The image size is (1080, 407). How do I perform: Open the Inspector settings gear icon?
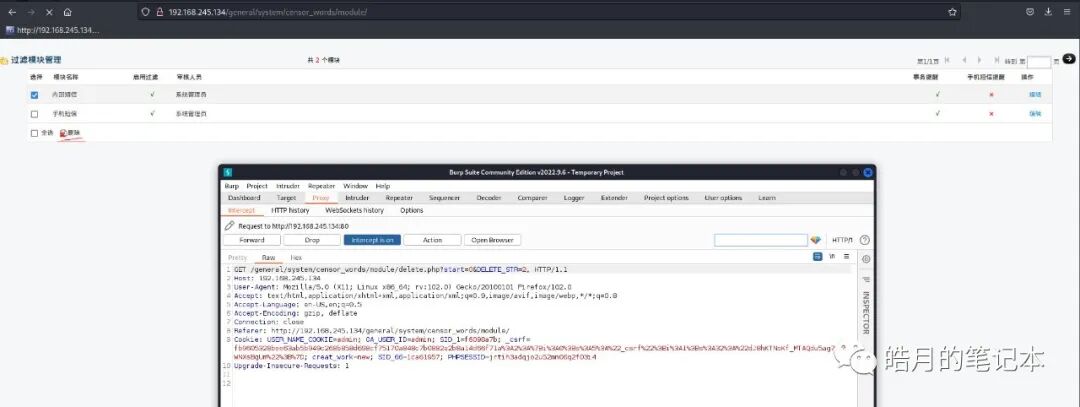coord(866,259)
